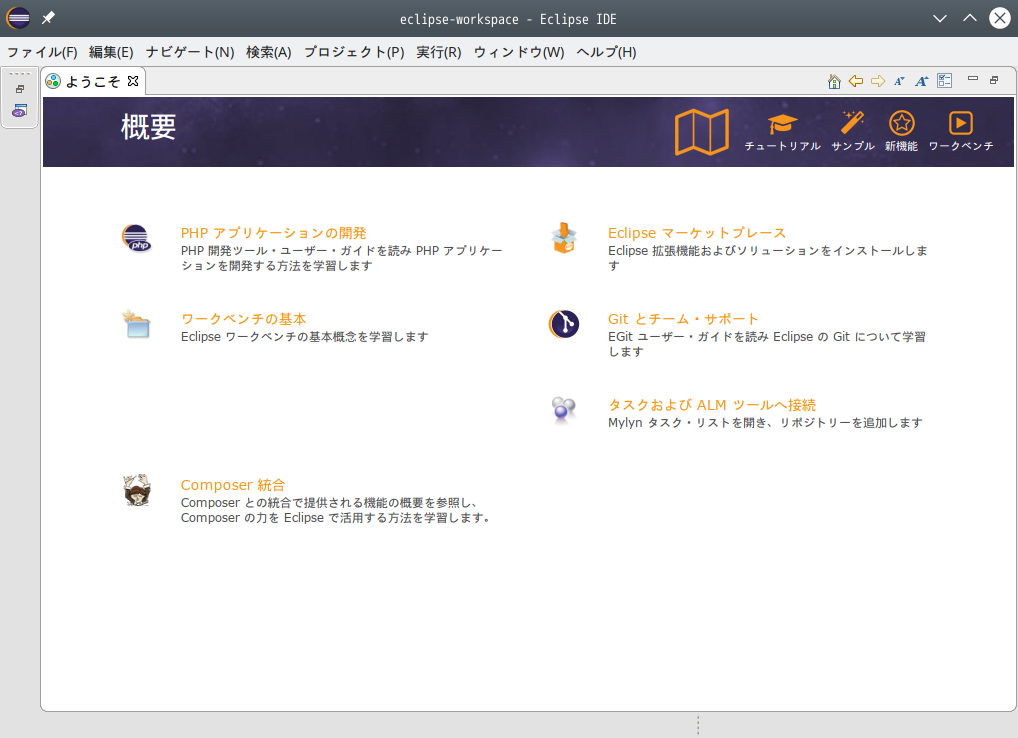Image resolution: width=1018 pixels, height=738 pixels.
Task: Select the ようこそ tab
Action: pyautogui.click(x=93, y=81)
